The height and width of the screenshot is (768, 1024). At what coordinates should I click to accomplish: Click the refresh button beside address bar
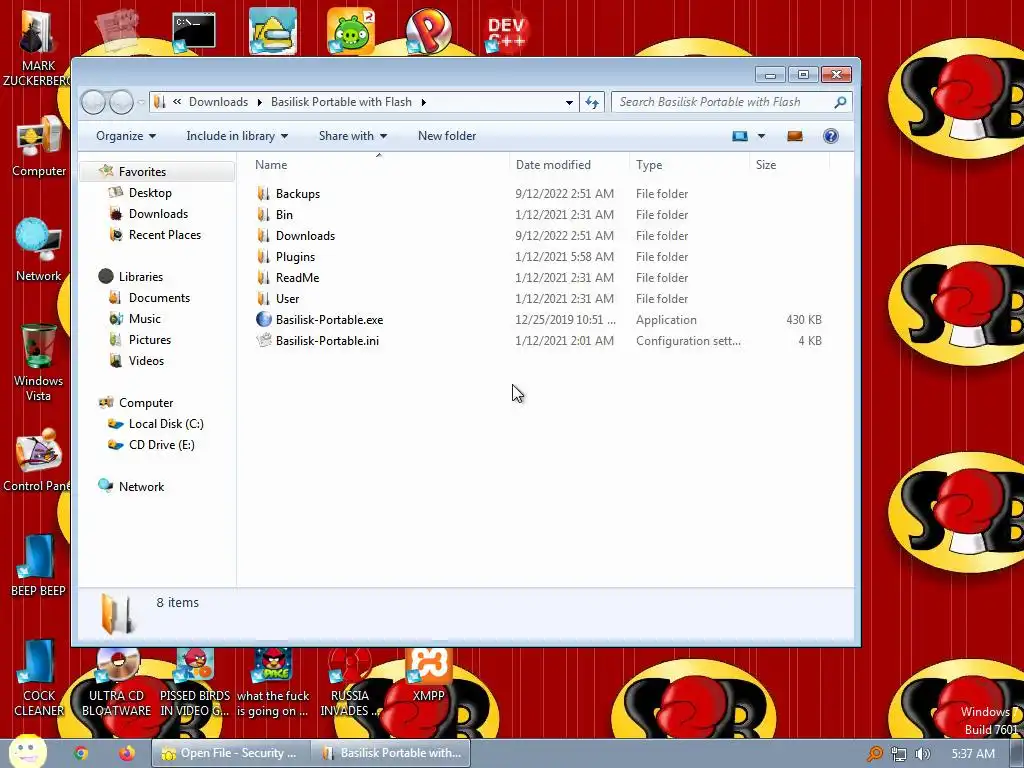592,102
